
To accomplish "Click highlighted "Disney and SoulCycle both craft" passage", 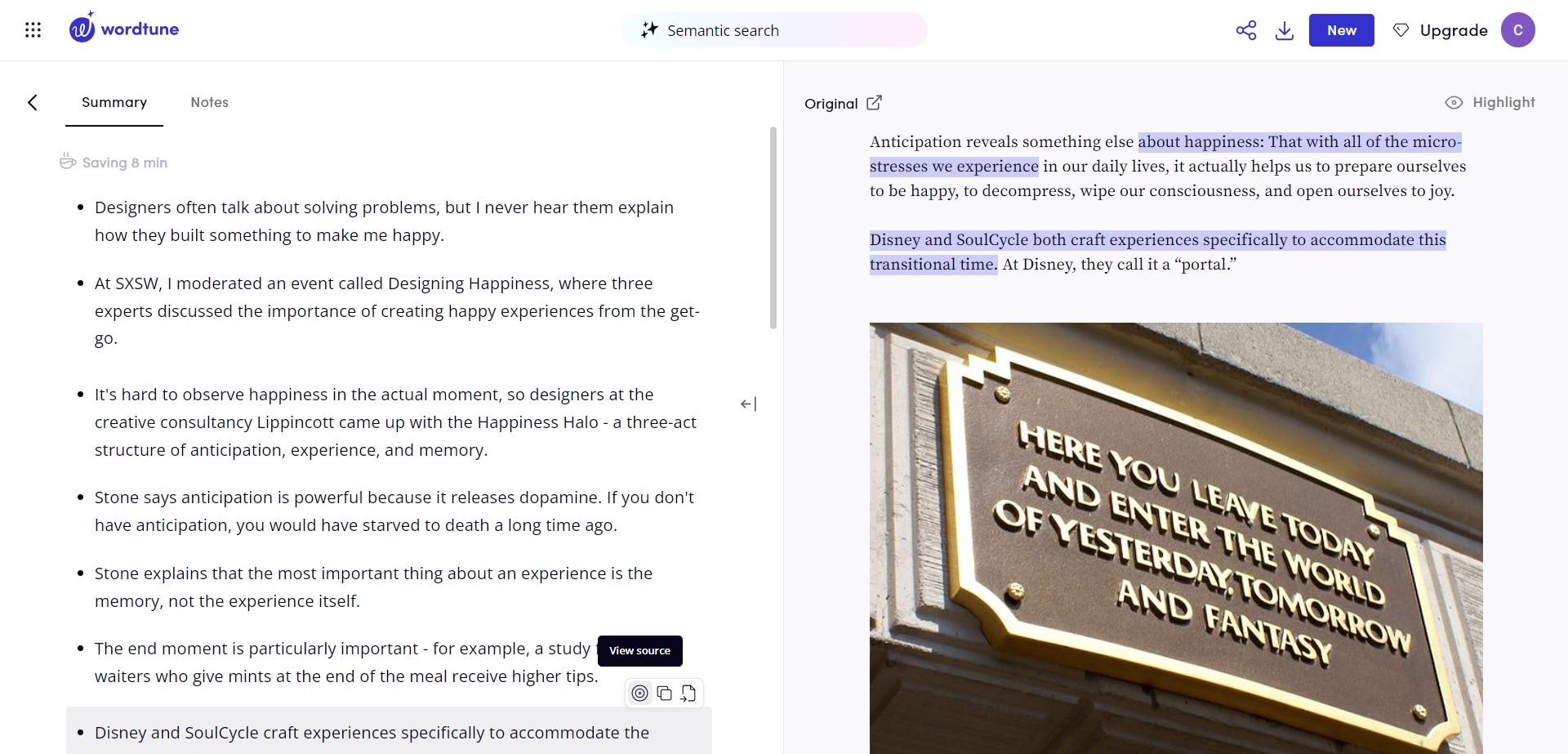I will pos(1157,252).
